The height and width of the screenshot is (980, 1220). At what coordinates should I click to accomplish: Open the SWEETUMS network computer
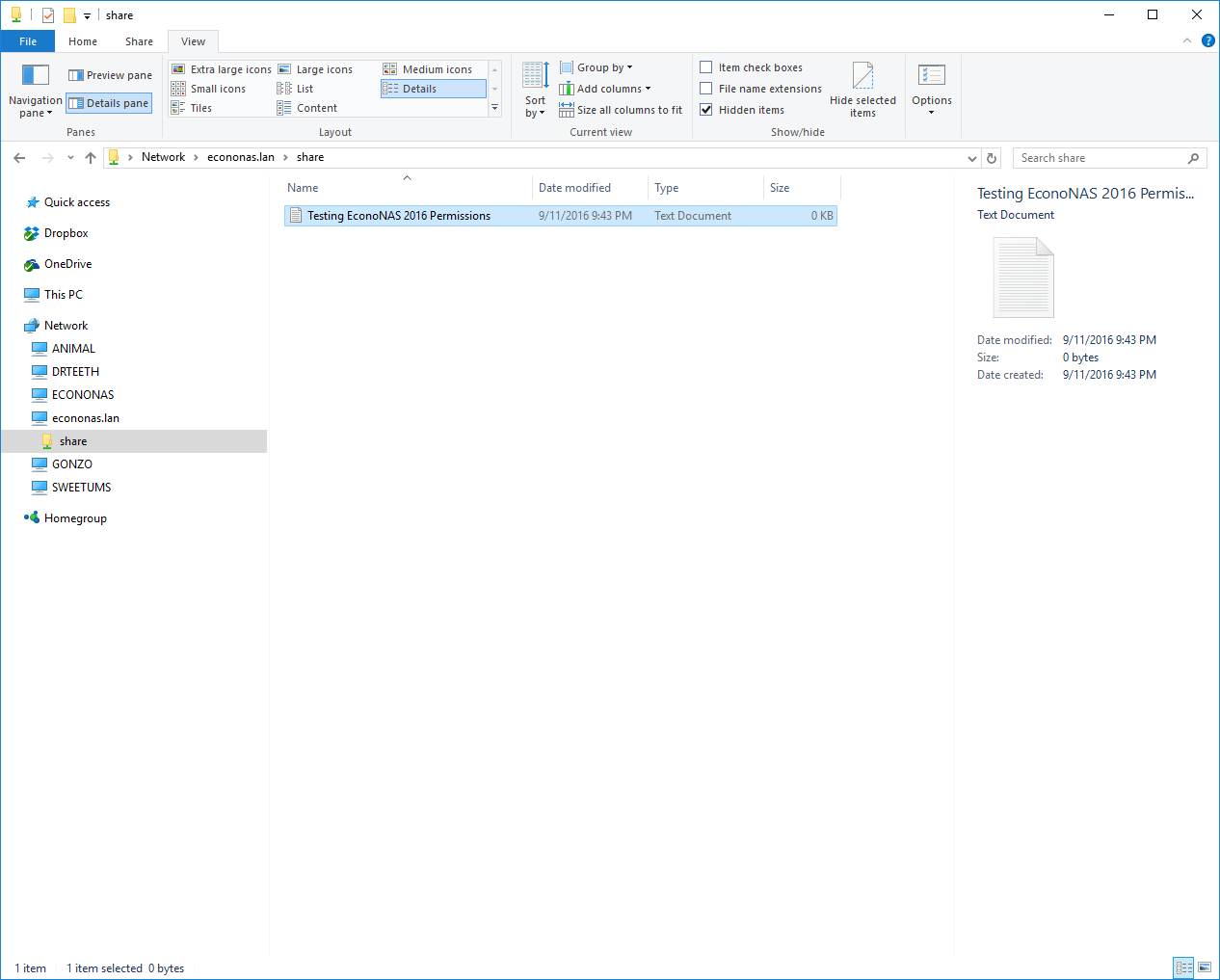point(82,488)
